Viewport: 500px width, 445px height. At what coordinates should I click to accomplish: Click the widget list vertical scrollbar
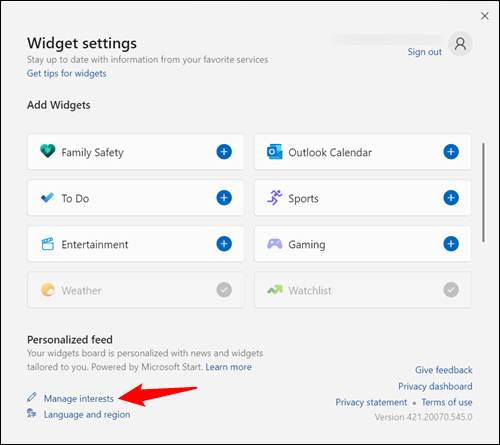tap(483, 192)
